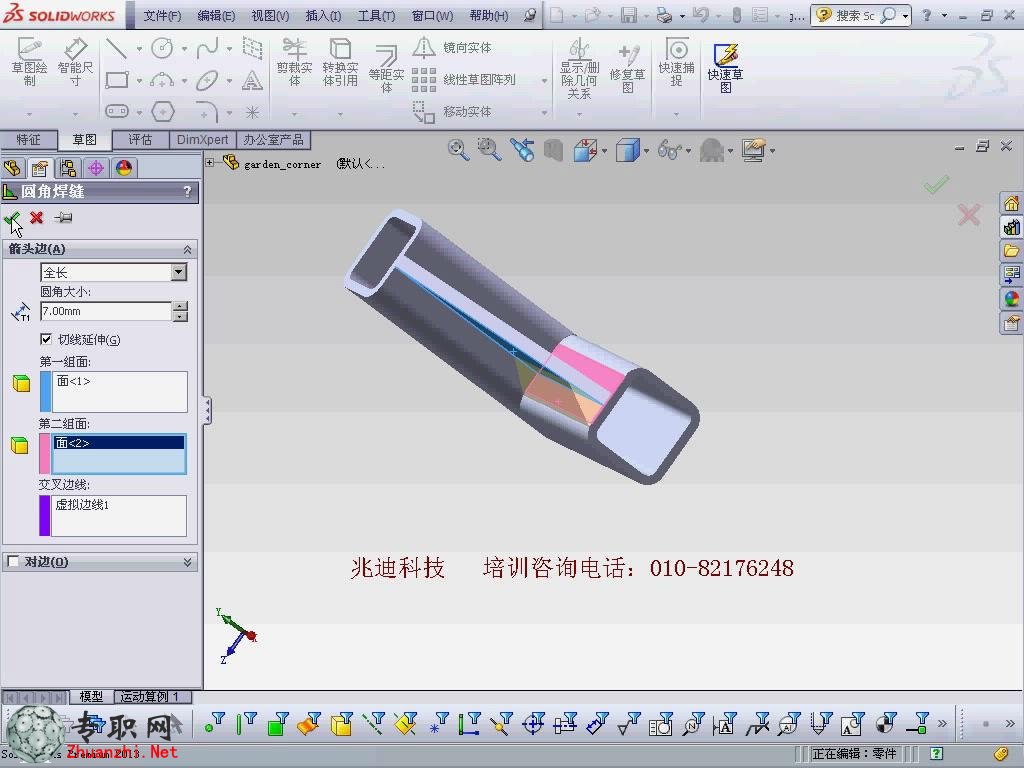This screenshot has width=1024, height=768.
Task: Open FeatureManager design tree tab
Action: (12, 168)
